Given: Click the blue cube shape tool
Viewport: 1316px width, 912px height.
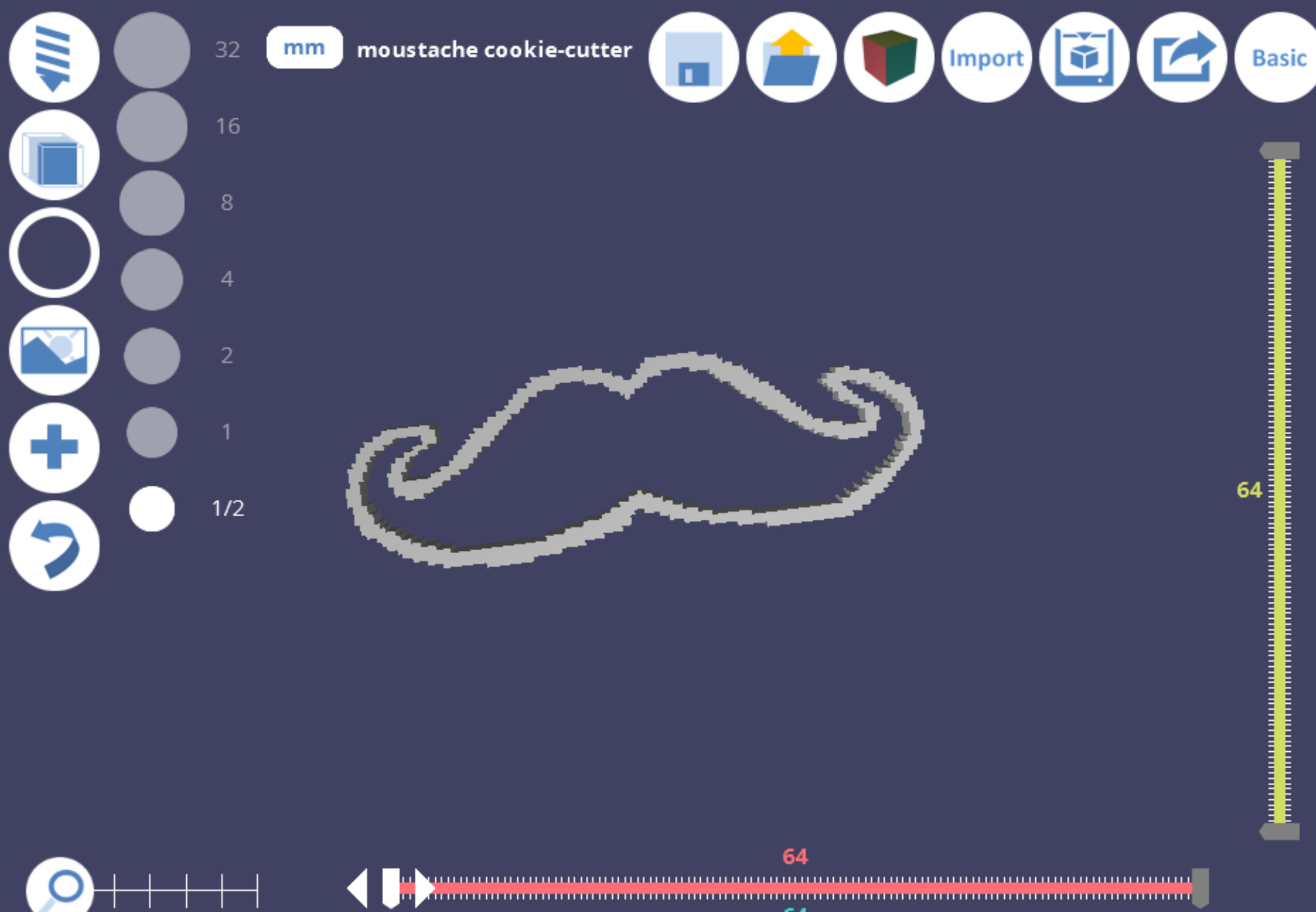Looking at the screenshot, I should coord(54,156).
